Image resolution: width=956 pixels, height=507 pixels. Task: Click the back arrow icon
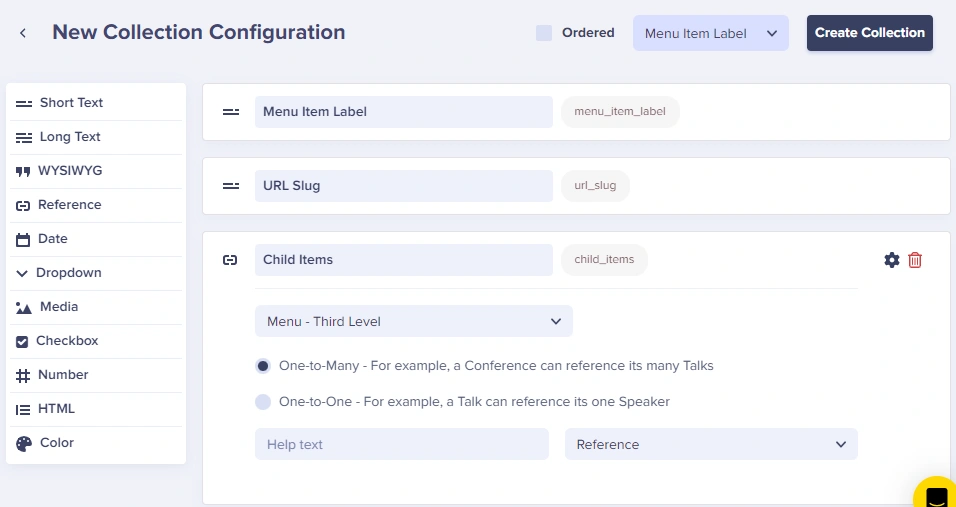tap(23, 33)
